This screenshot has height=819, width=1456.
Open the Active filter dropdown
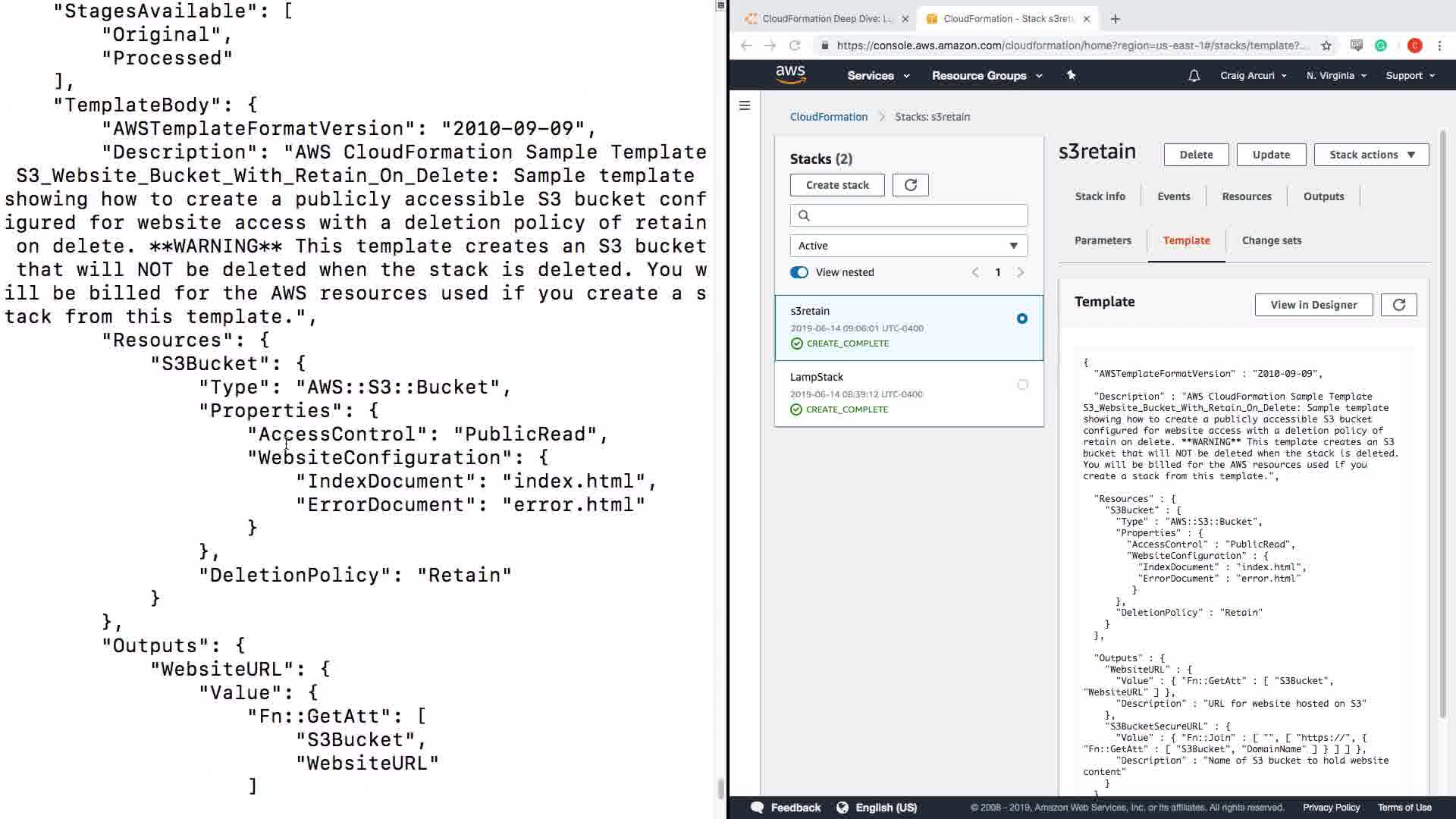point(908,246)
